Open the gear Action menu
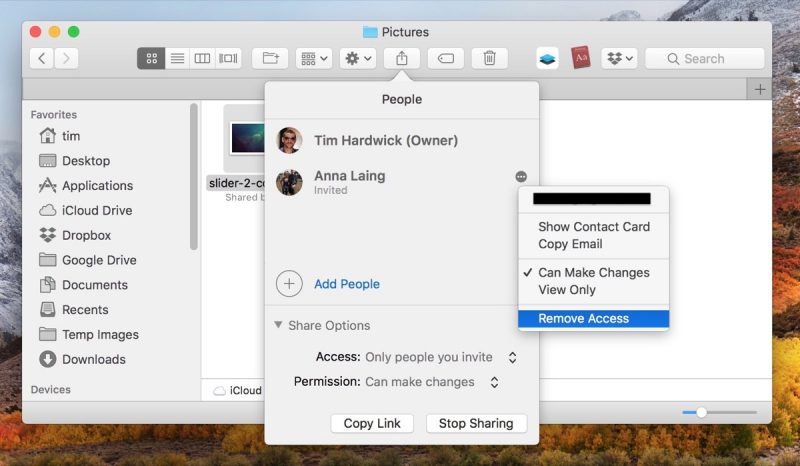This screenshot has height=466, width=800. tap(358, 58)
